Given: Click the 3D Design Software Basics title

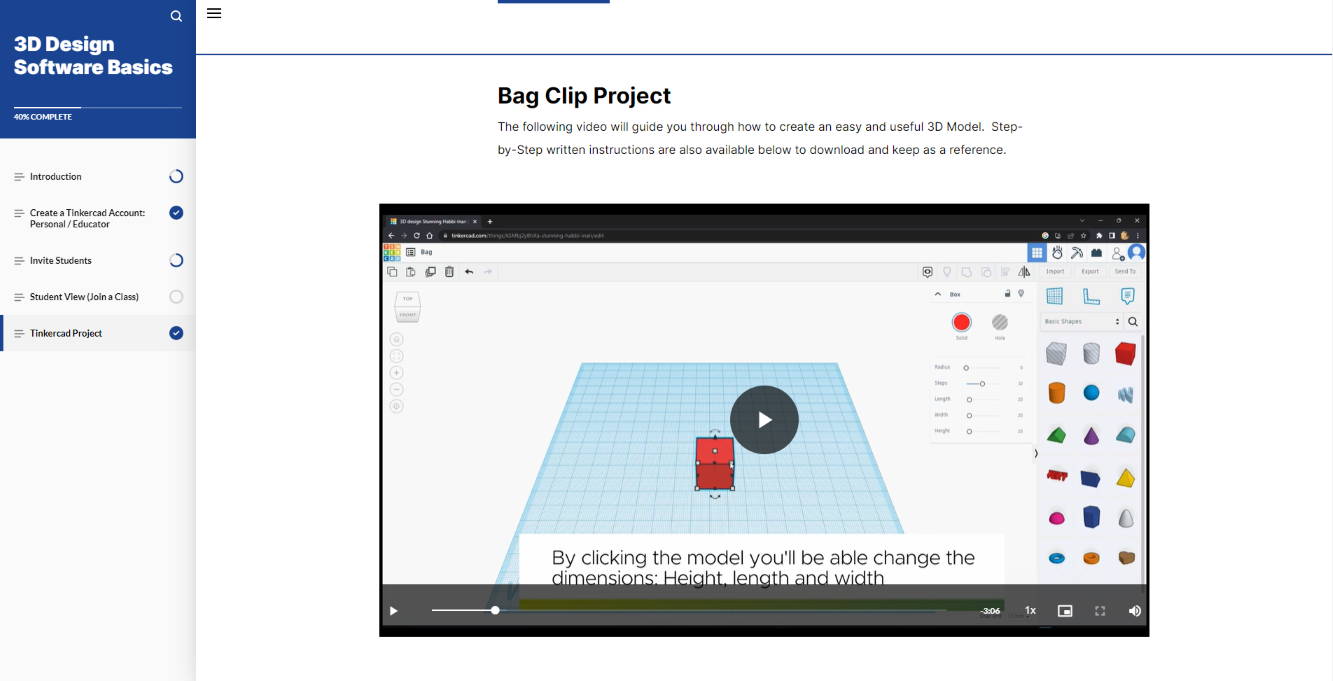Looking at the screenshot, I should point(93,56).
